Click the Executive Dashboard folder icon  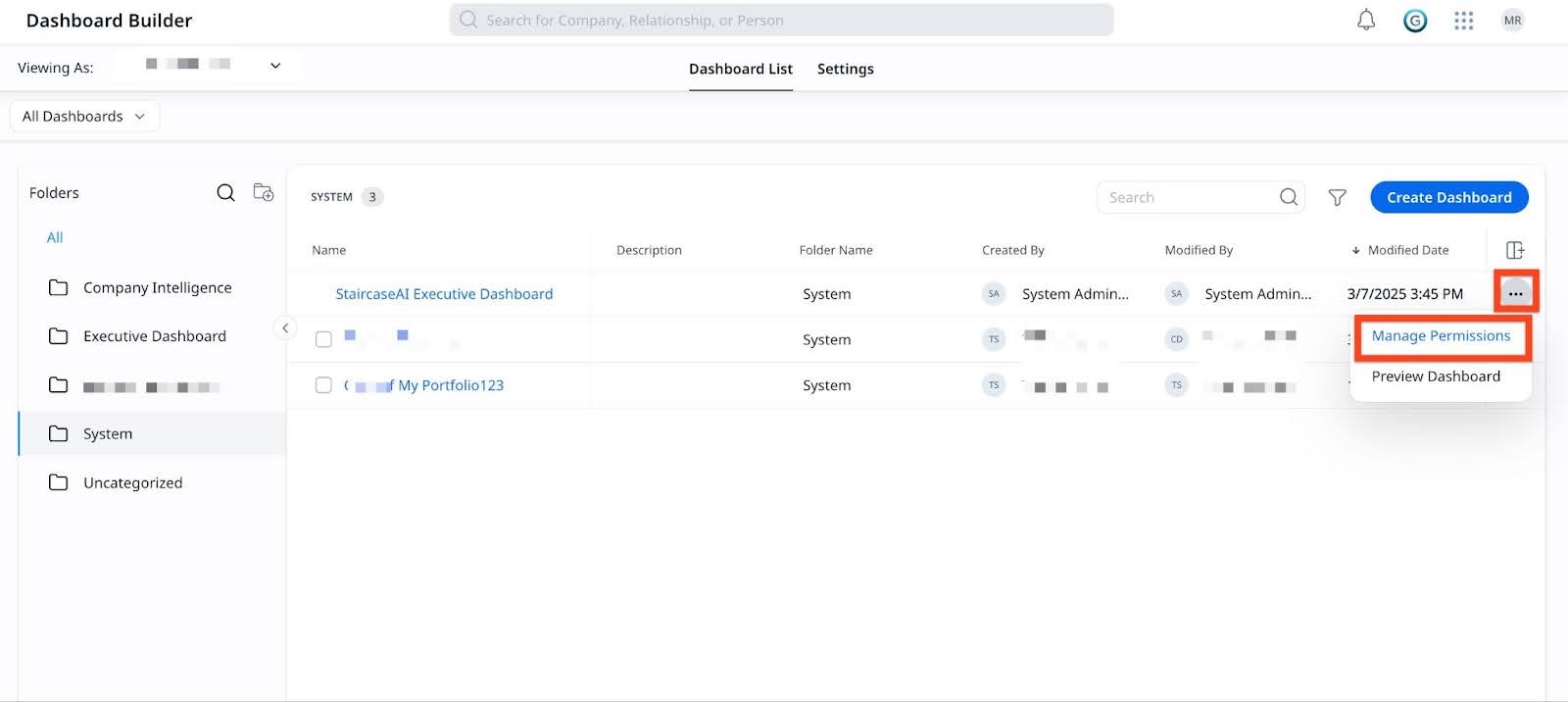coord(59,336)
